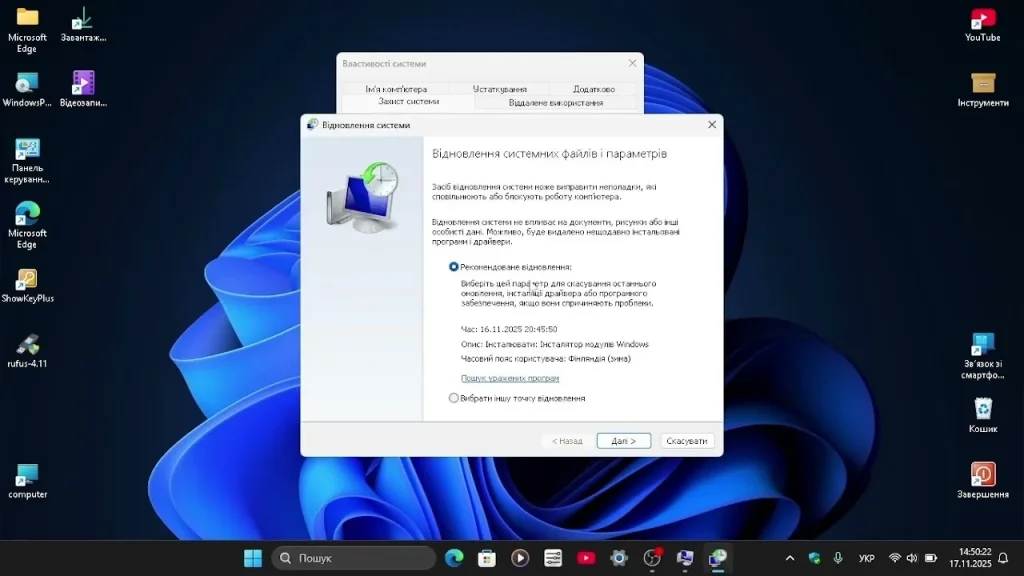The image size is (1024, 576).
Task: Open notifications bell in the taskbar
Action: [x=1004, y=558]
